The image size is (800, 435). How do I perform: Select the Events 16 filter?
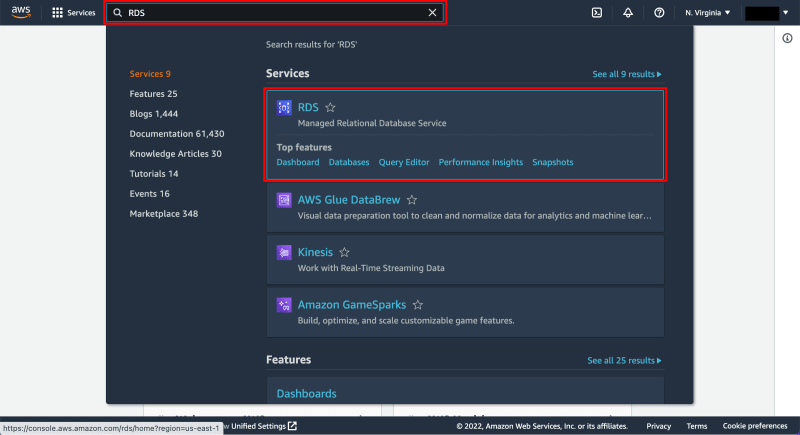click(x=149, y=193)
